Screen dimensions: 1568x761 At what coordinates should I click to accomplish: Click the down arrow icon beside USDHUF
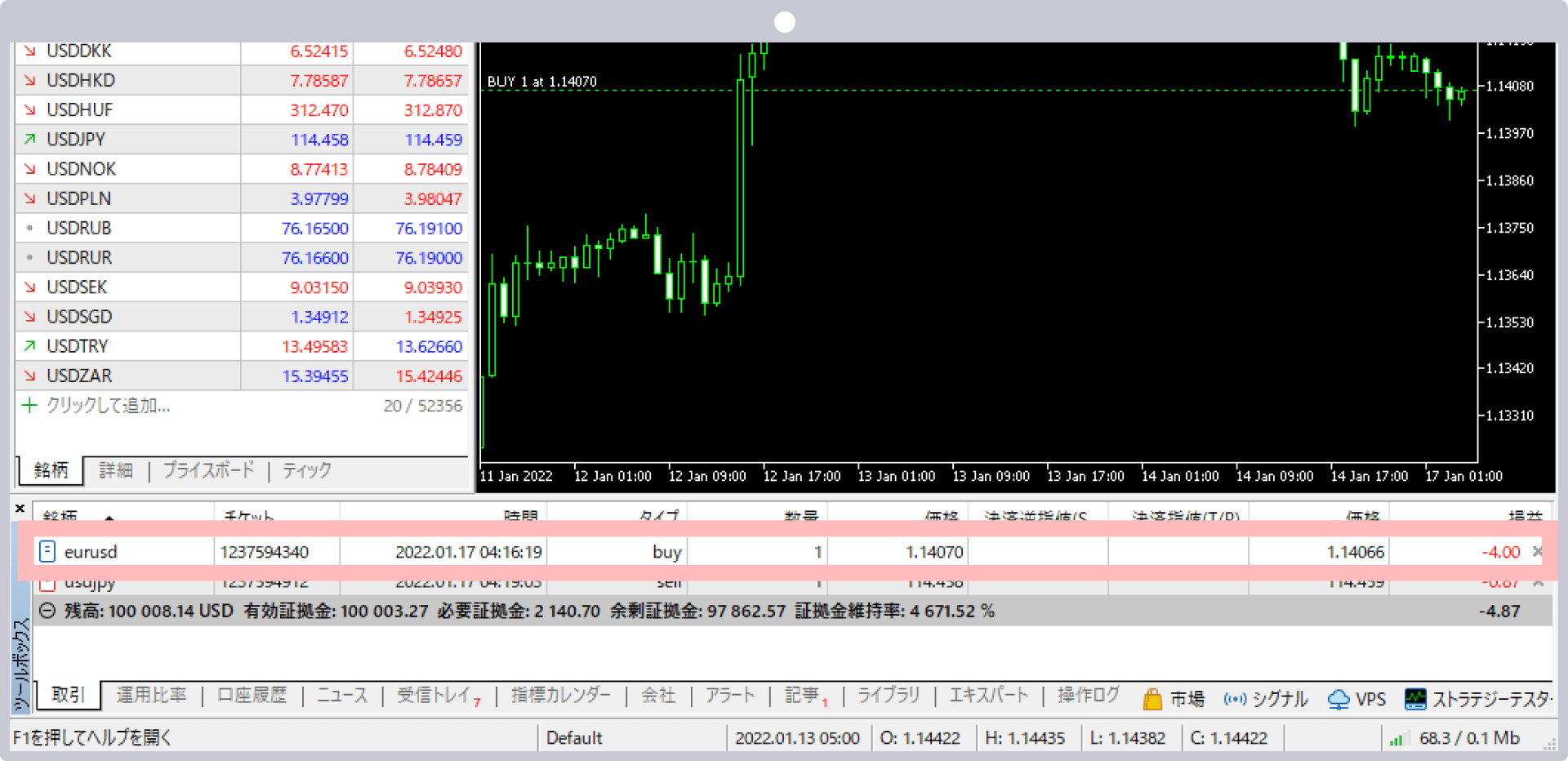[x=29, y=109]
